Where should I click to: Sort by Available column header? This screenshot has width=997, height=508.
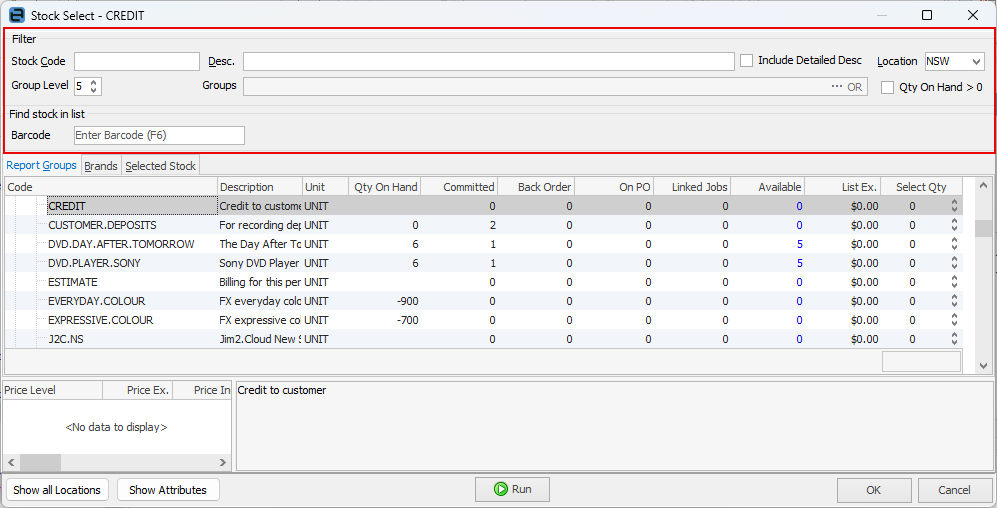(768, 187)
